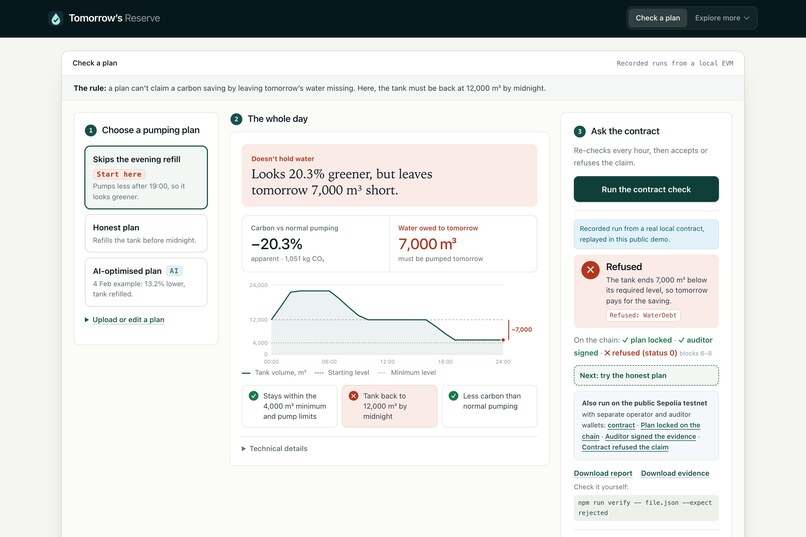Click Next: try the honest plan
Screen dimensions: 806x537
pyautogui.click(x=646, y=376)
